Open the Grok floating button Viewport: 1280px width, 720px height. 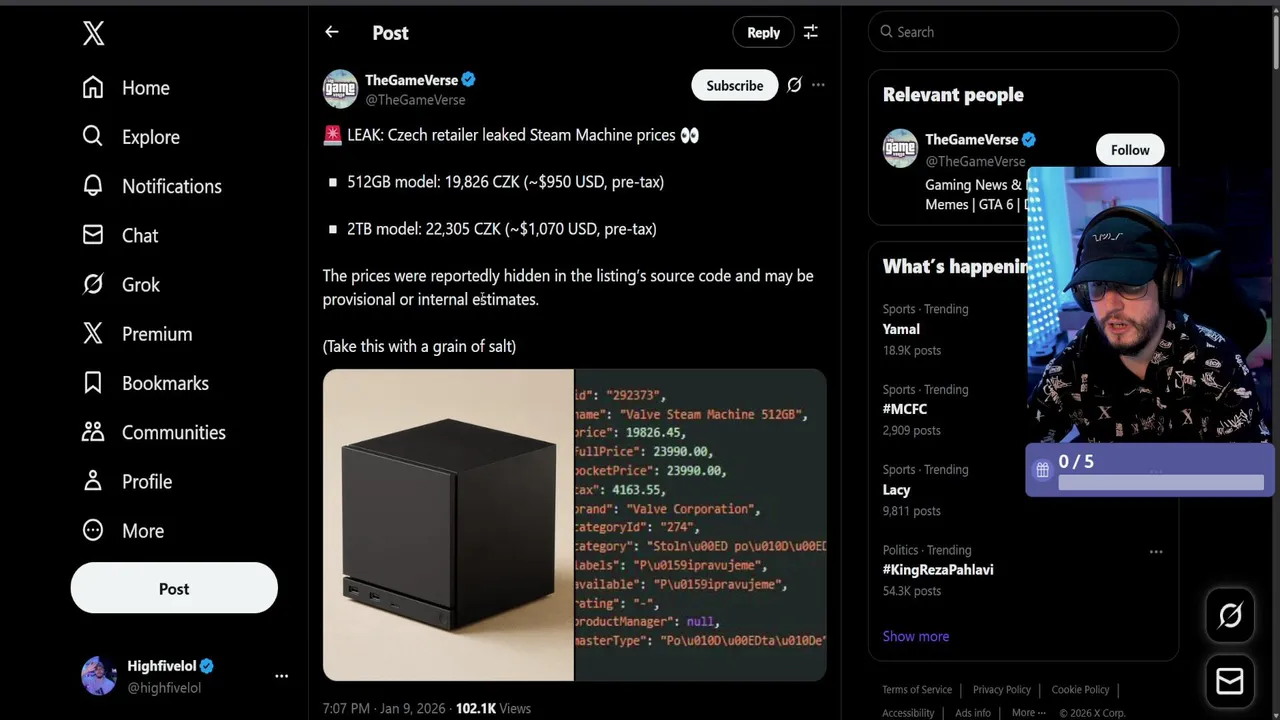click(x=1230, y=616)
